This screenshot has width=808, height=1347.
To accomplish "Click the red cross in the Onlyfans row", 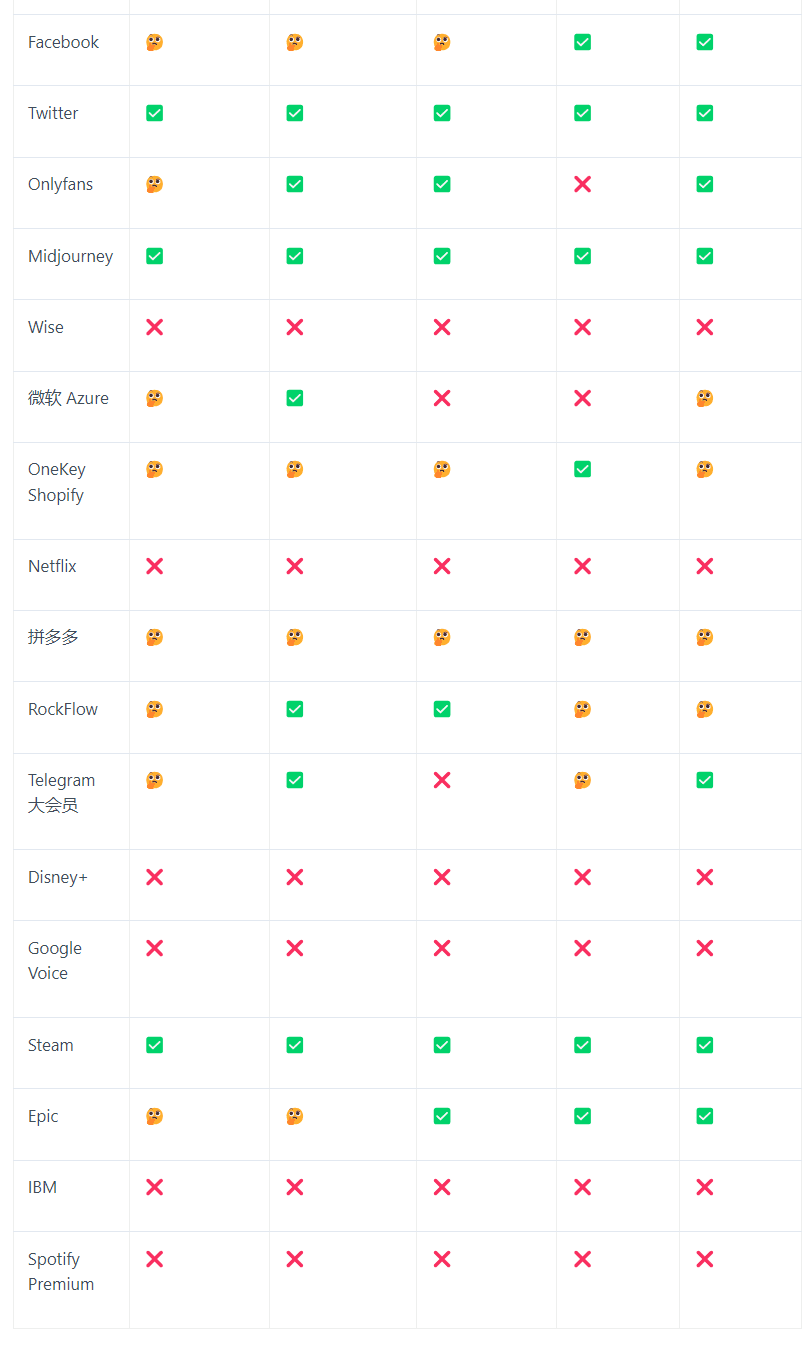I will 582,184.
